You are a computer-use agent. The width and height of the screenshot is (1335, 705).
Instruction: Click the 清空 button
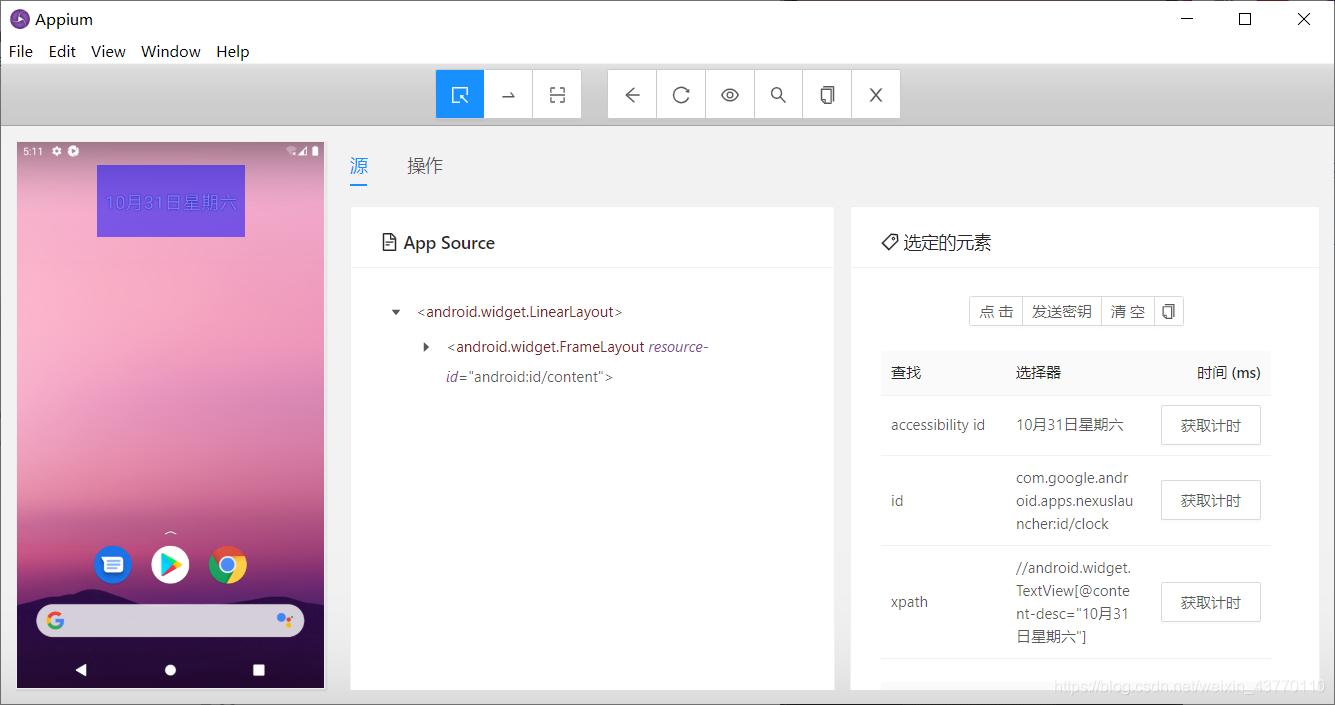click(1128, 312)
